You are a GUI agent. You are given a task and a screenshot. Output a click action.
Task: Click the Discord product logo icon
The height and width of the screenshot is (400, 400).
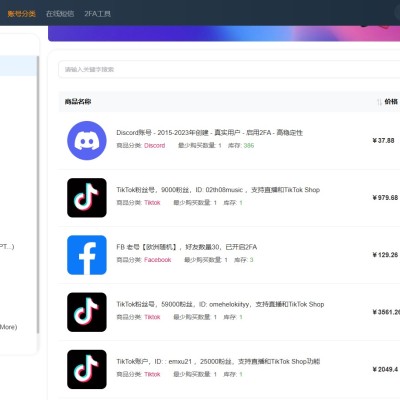[87, 140]
